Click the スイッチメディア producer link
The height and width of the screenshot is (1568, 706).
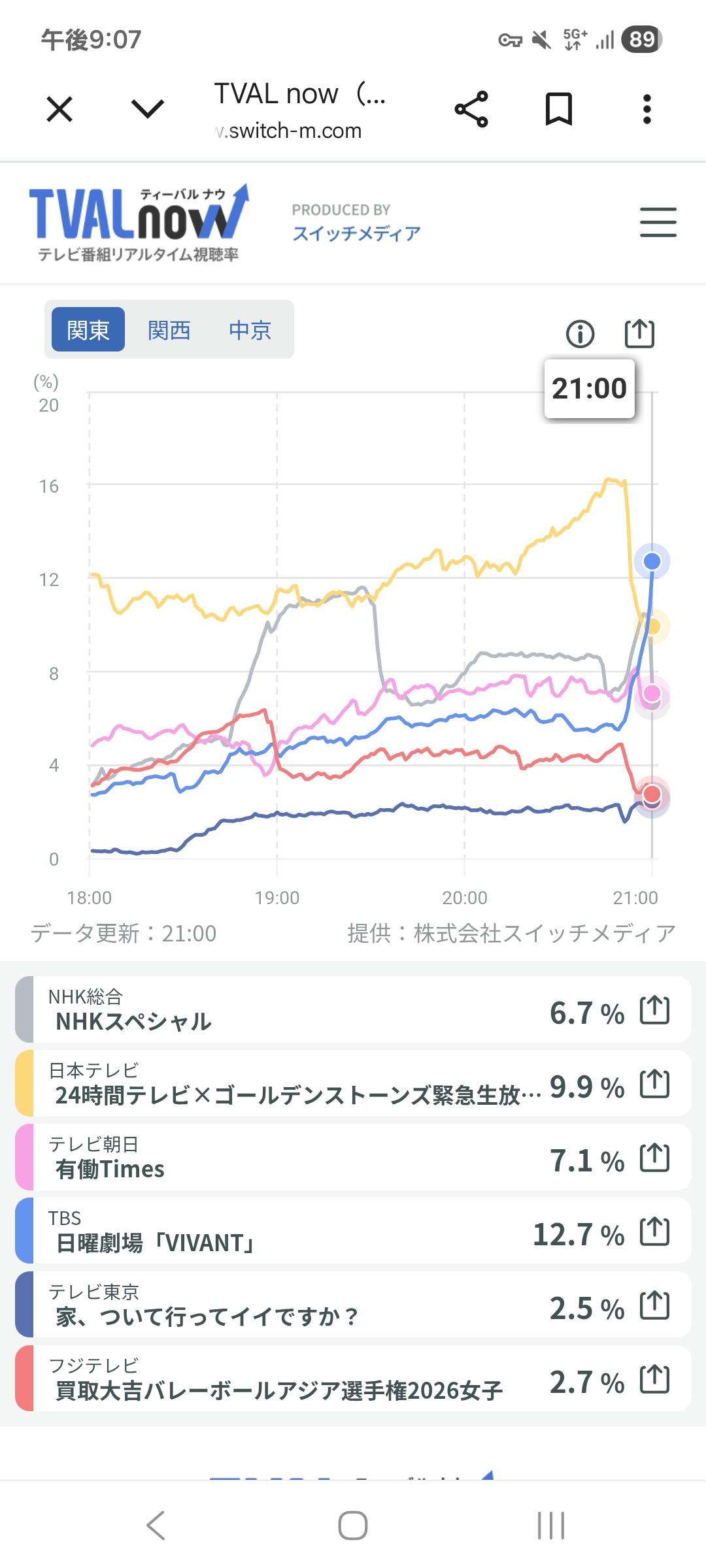(x=356, y=233)
